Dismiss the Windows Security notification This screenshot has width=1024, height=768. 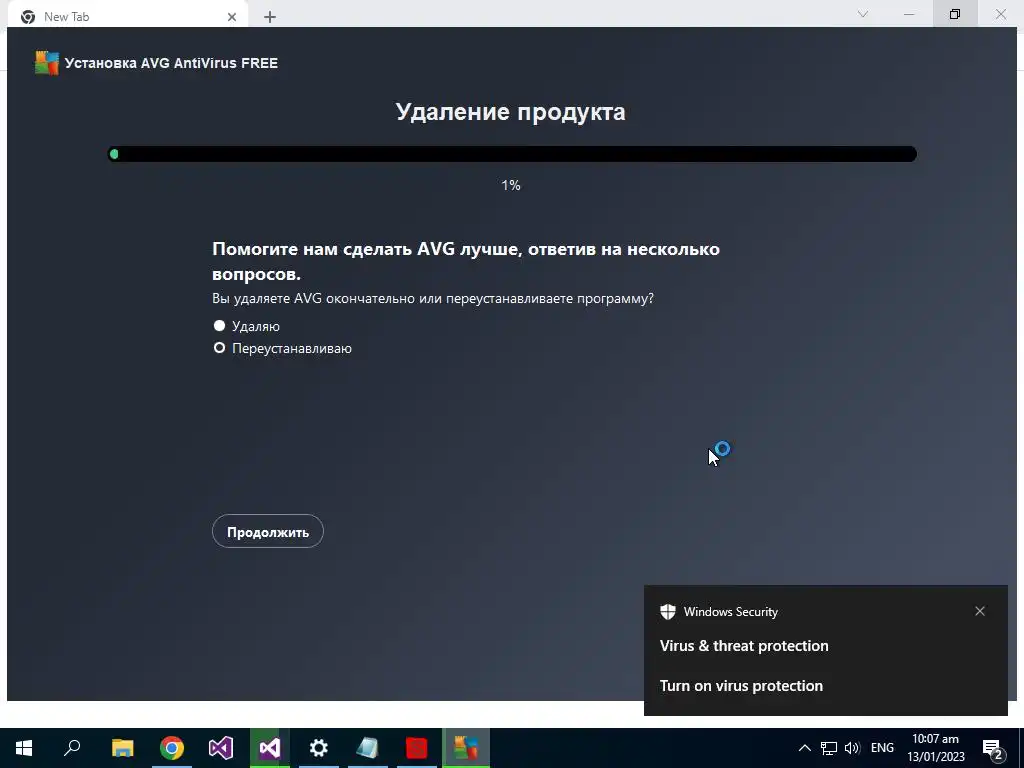point(980,611)
